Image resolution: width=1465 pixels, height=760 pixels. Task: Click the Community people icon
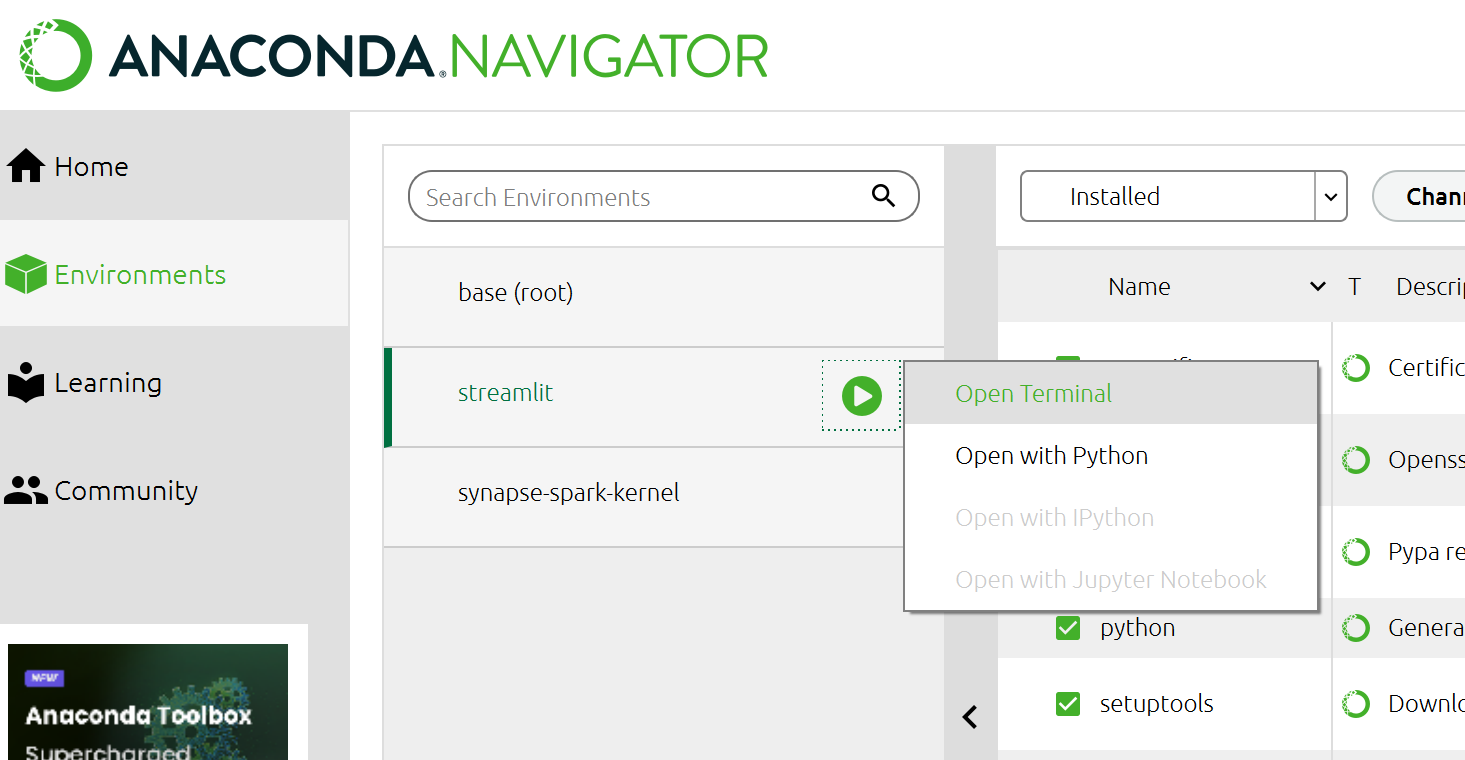tap(26, 490)
